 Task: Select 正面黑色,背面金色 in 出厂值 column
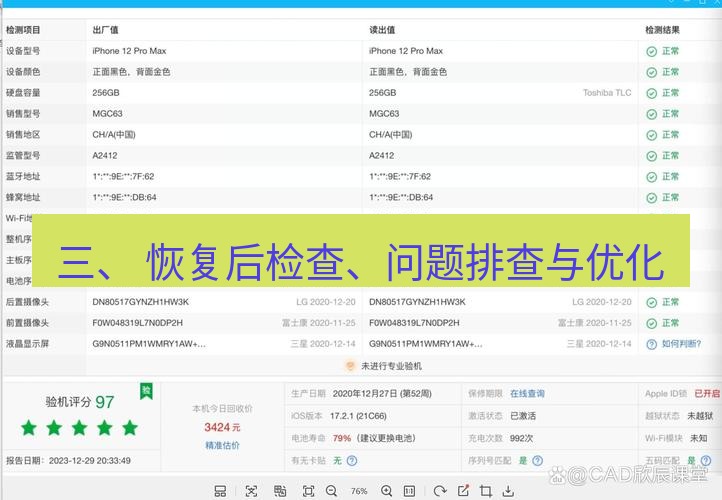(131, 72)
